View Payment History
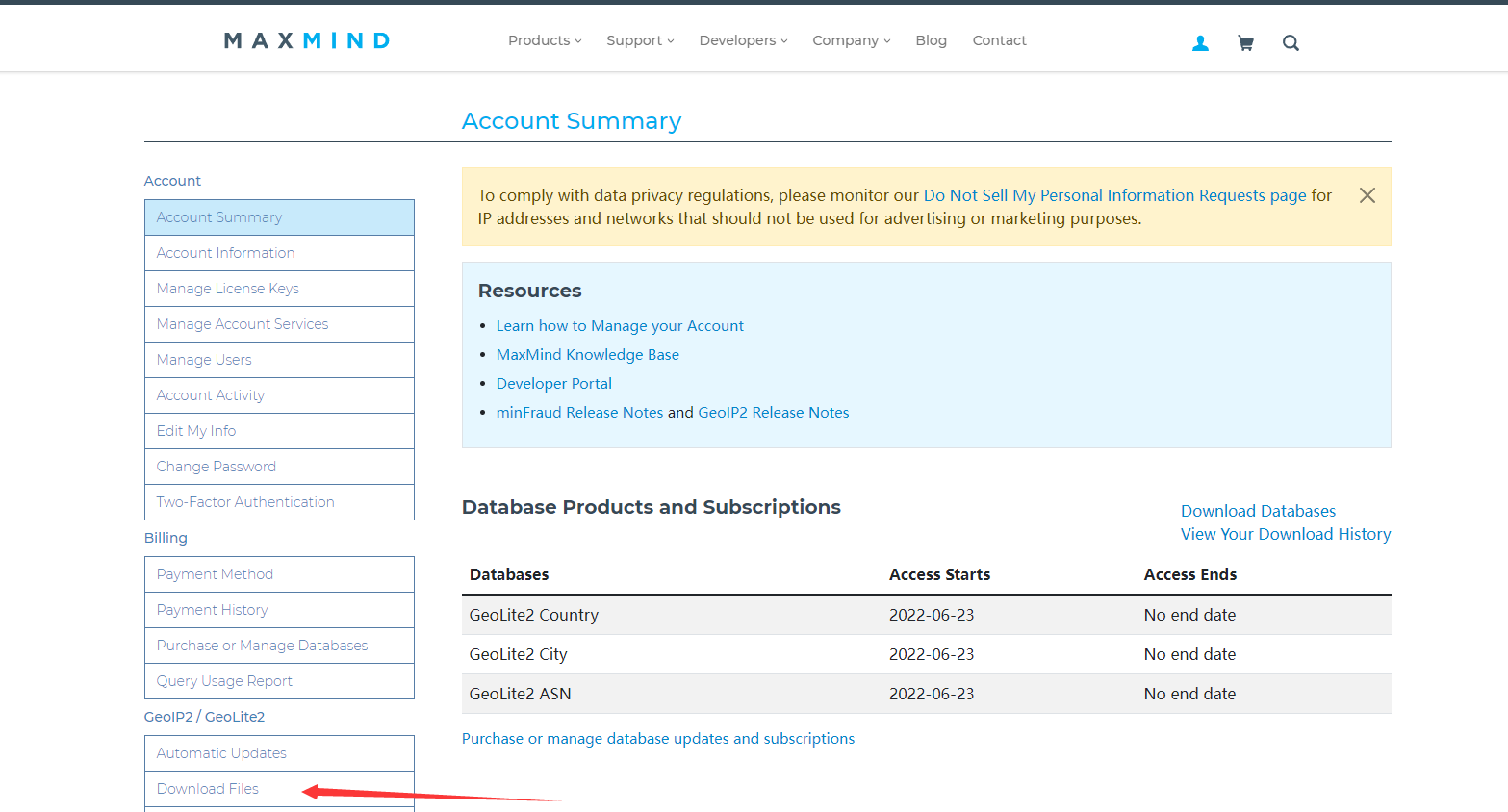 pyautogui.click(x=279, y=610)
